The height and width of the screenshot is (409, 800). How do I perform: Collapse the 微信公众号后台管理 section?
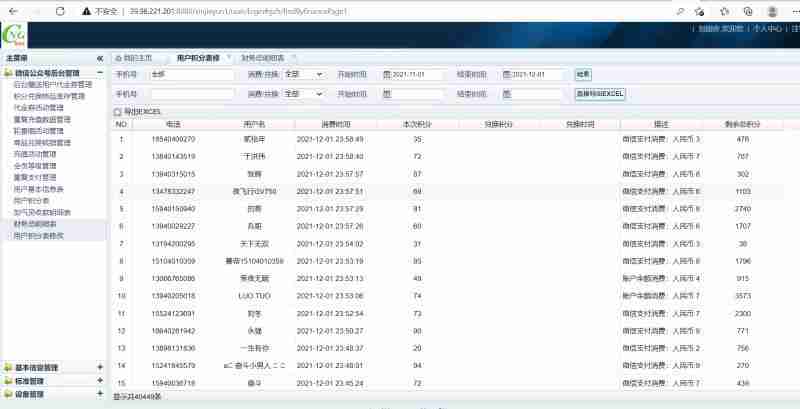click(x=99, y=72)
